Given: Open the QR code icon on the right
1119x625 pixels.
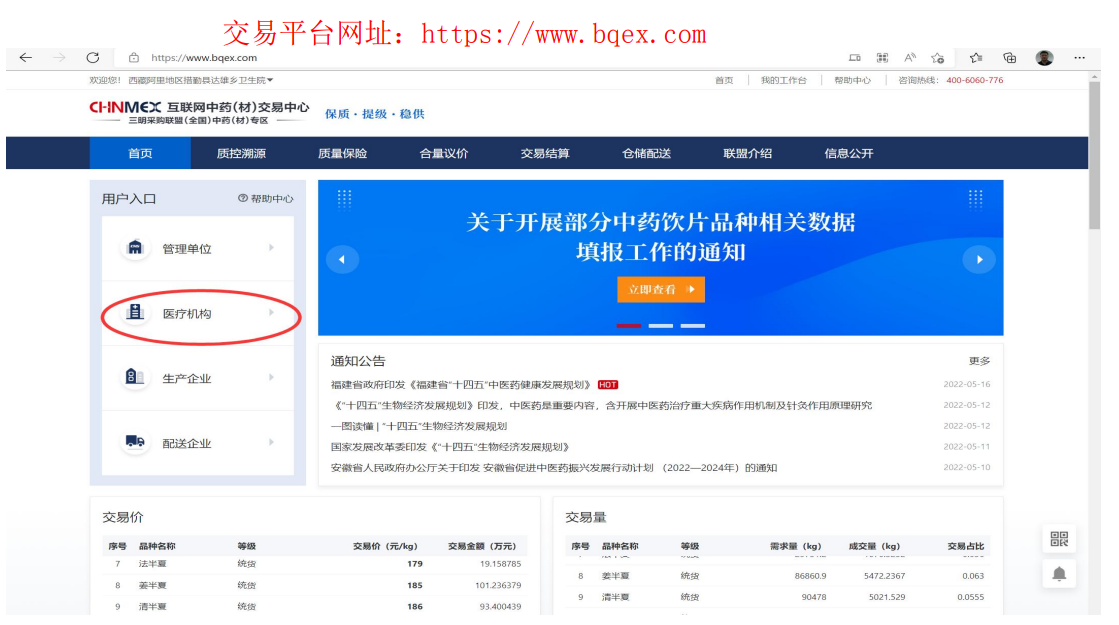Looking at the screenshot, I should pos(1059,539).
